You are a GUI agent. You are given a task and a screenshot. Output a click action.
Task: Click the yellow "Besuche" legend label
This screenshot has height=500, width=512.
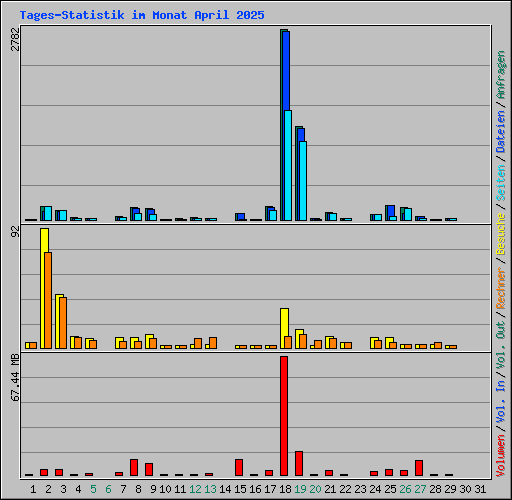500,234
